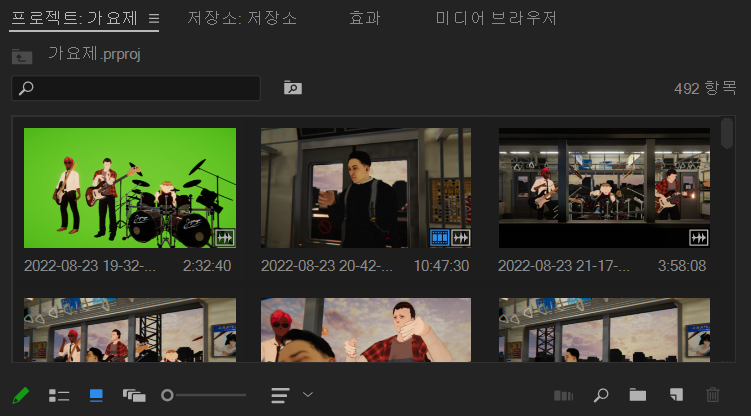Image resolution: width=751 pixels, height=416 pixels.
Task: Open the 미디어 브라우저 tab
Action: click(x=496, y=18)
